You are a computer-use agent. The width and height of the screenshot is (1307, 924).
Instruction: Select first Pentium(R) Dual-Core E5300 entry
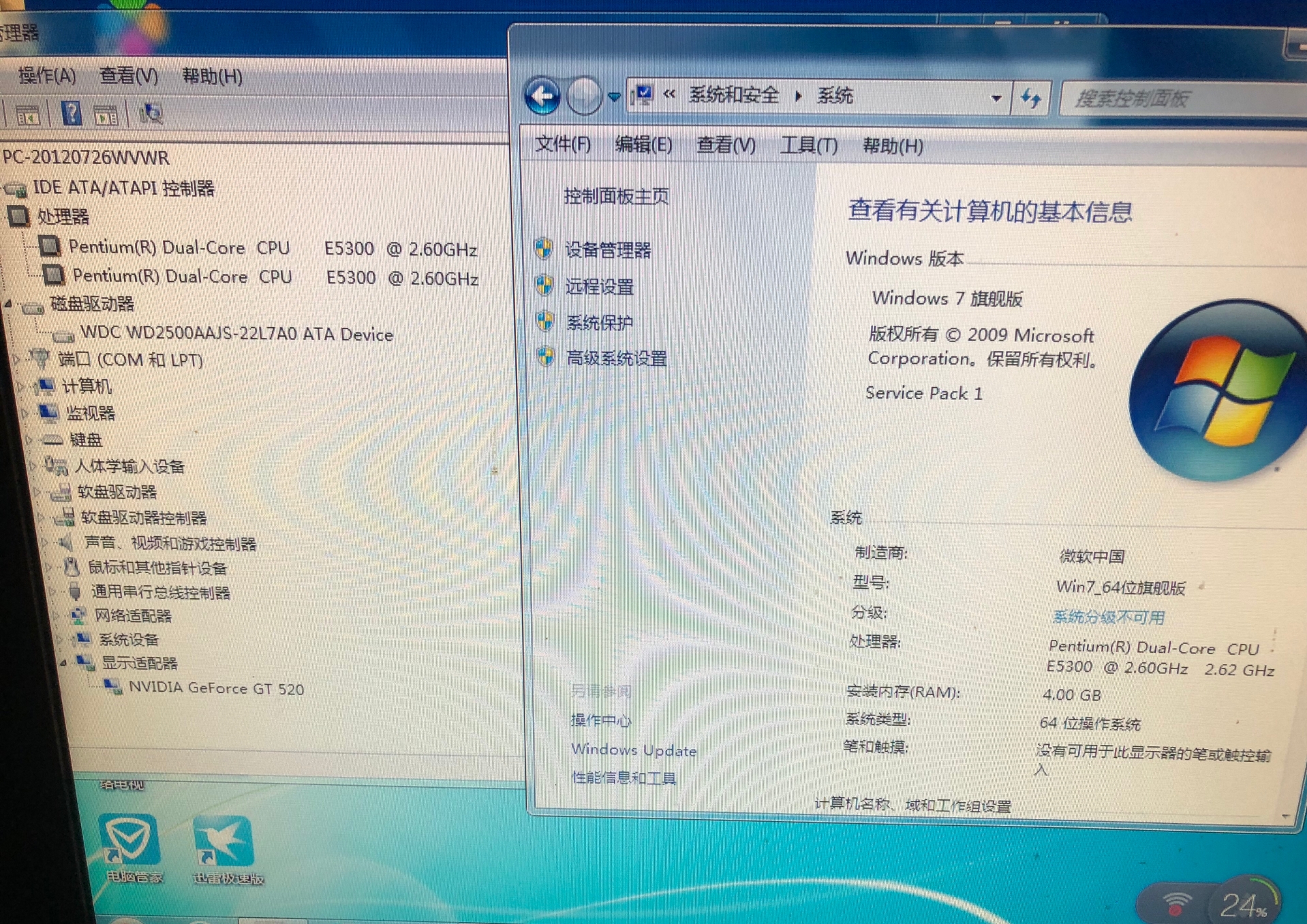tap(273, 248)
